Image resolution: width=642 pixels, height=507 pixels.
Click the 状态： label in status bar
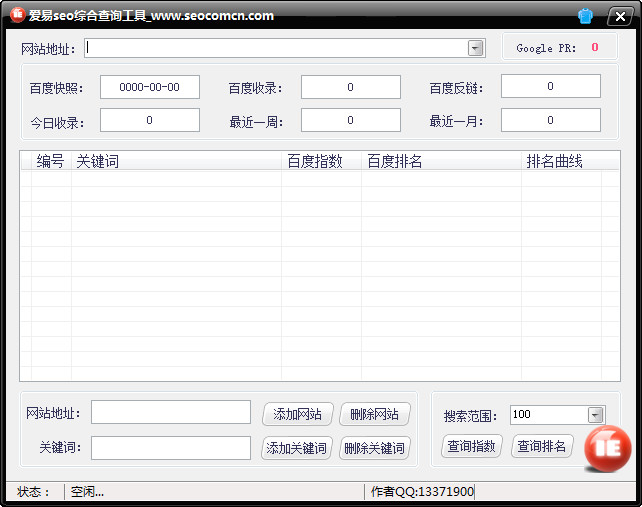coord(33,492)
